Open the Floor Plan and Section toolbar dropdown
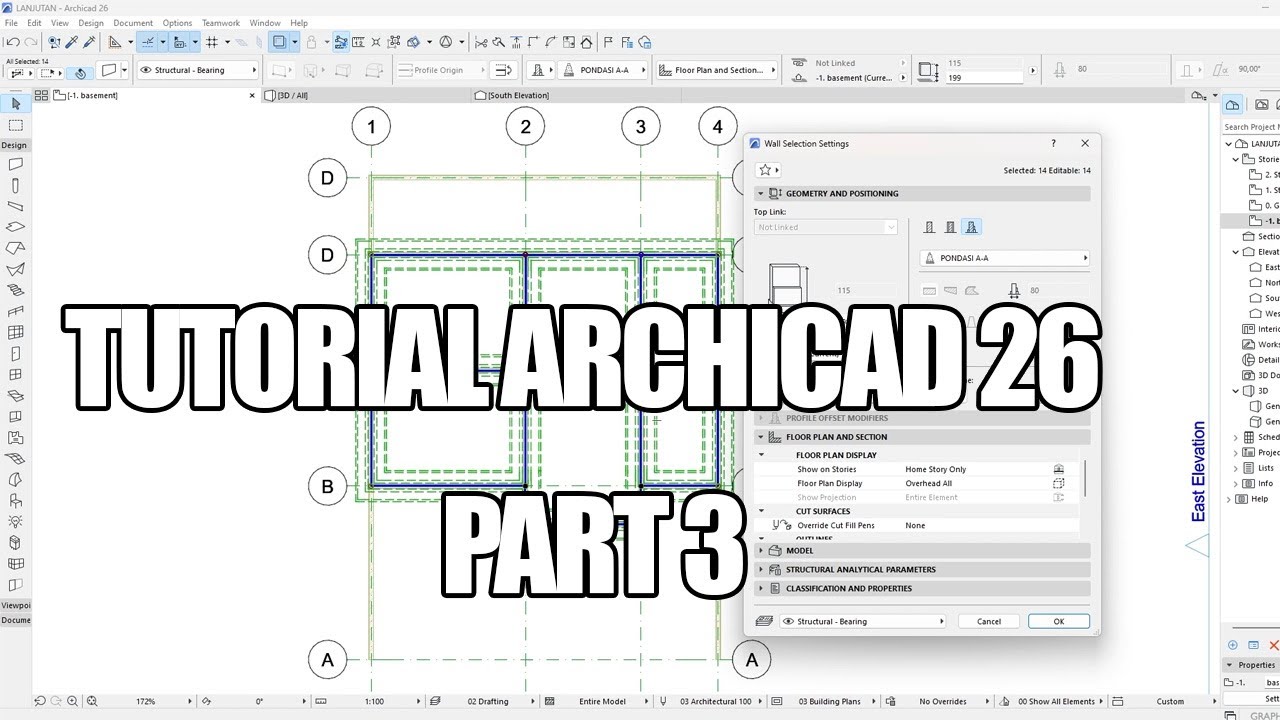Viewport: 1280px width, 720px height. coord(716,70)
